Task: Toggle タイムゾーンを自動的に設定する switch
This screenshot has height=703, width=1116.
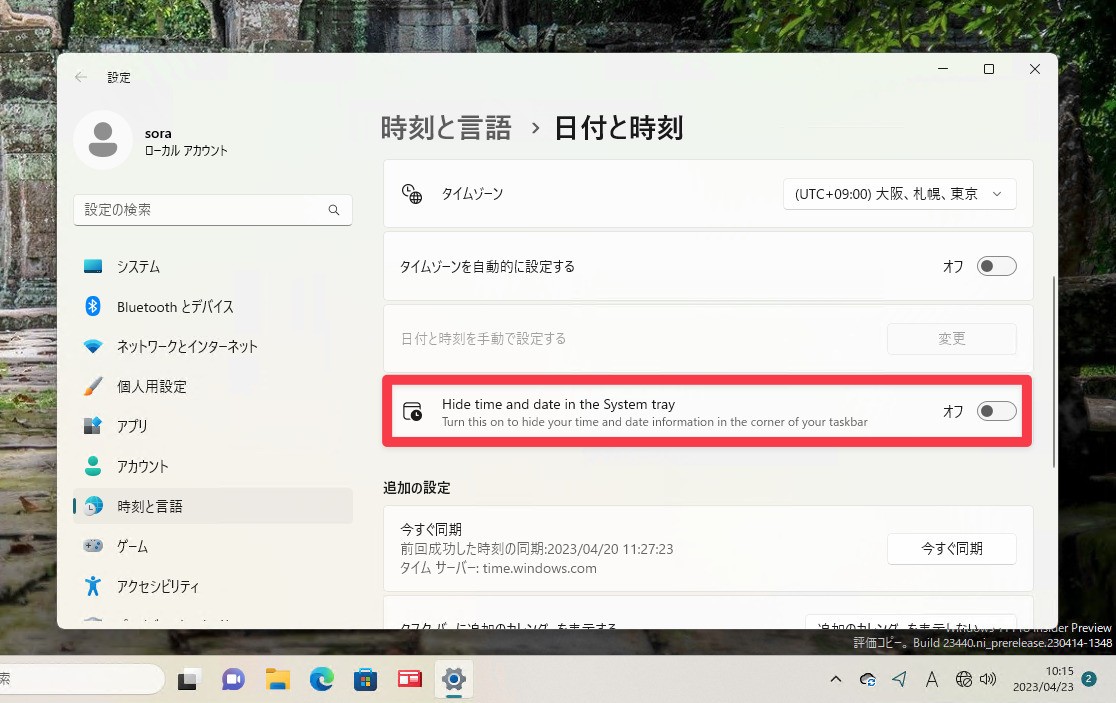Action: click(996, 267)
